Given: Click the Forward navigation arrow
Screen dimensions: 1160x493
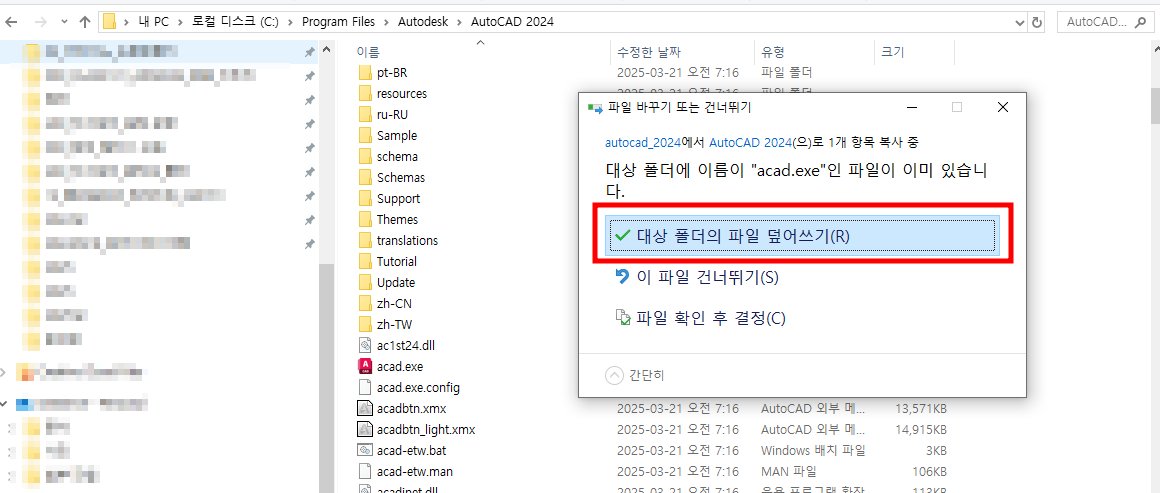Looking at the screenshot, I should (x=43, y=21).
